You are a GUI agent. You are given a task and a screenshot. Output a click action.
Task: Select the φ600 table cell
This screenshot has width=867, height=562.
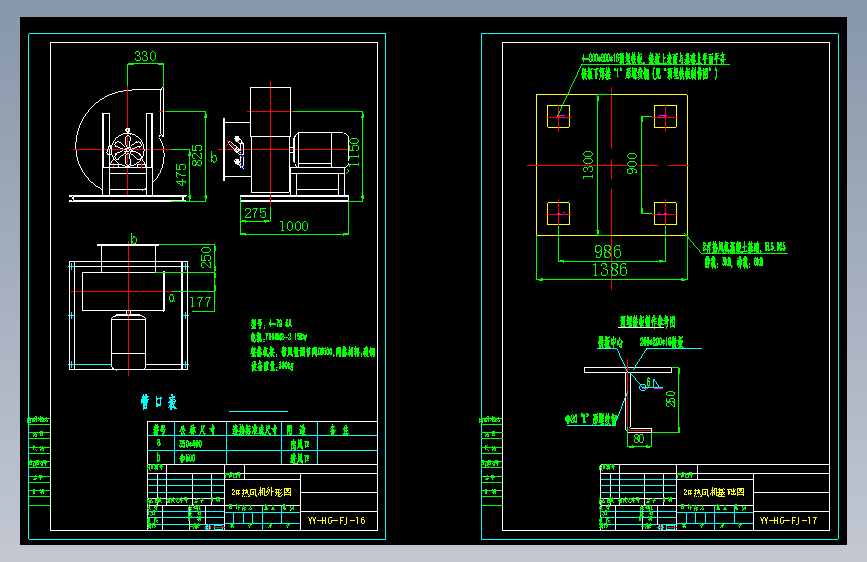[x=187, y=458]
